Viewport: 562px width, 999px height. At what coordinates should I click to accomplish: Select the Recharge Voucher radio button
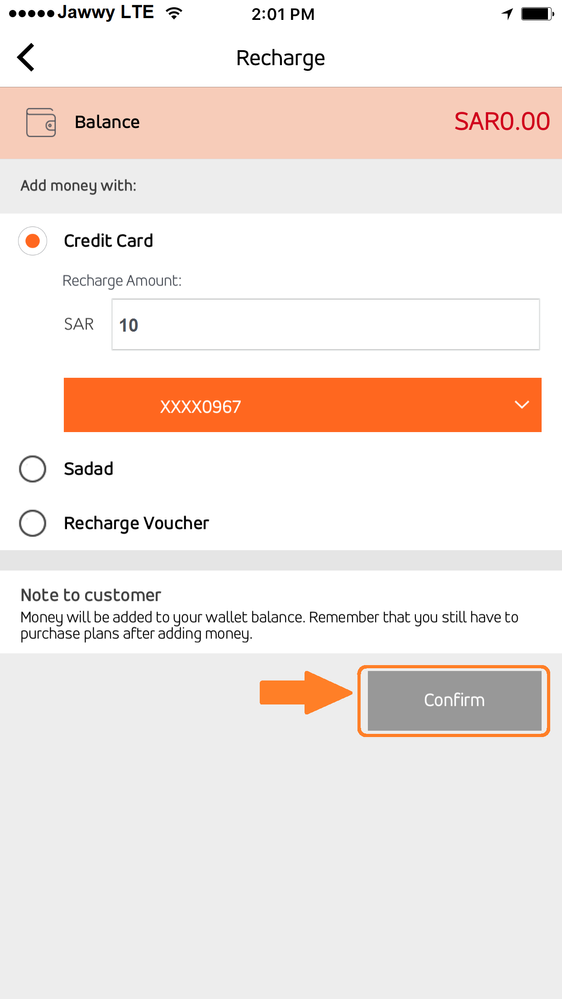coord(32,524)
